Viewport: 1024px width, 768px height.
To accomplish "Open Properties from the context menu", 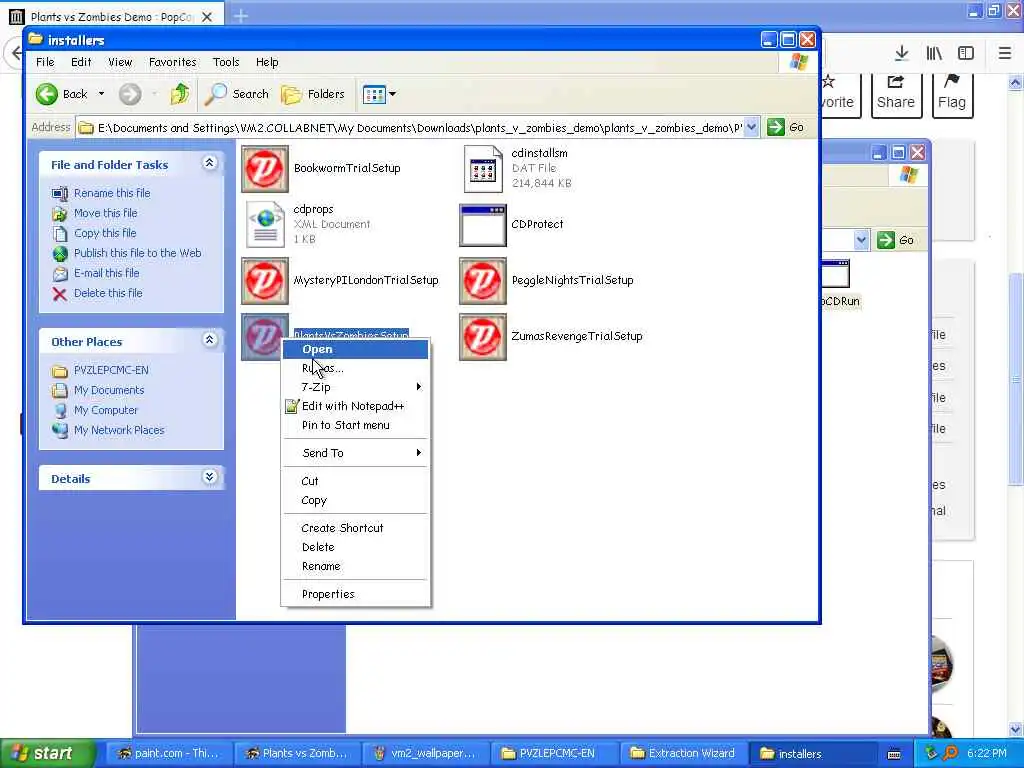I will [x=355, y=594].
